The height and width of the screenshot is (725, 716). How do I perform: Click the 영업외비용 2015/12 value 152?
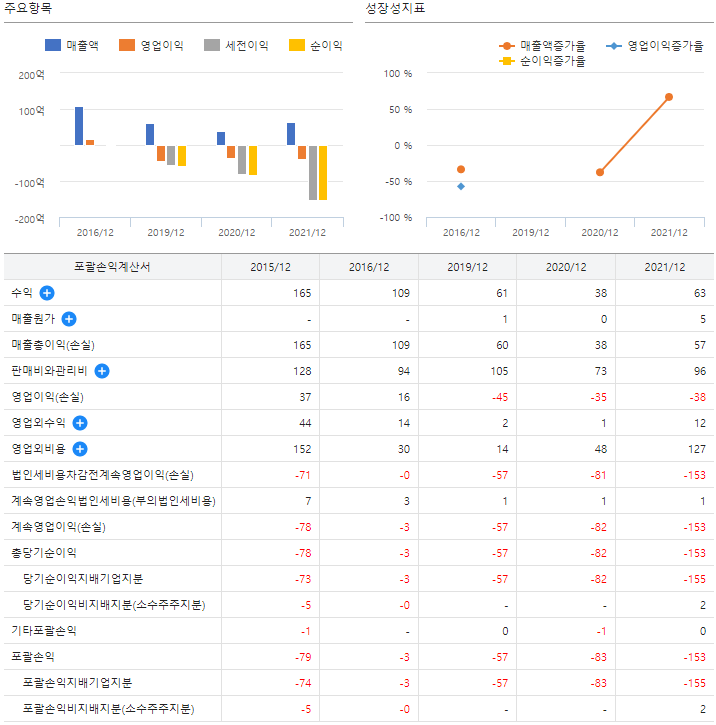(302, 449)
